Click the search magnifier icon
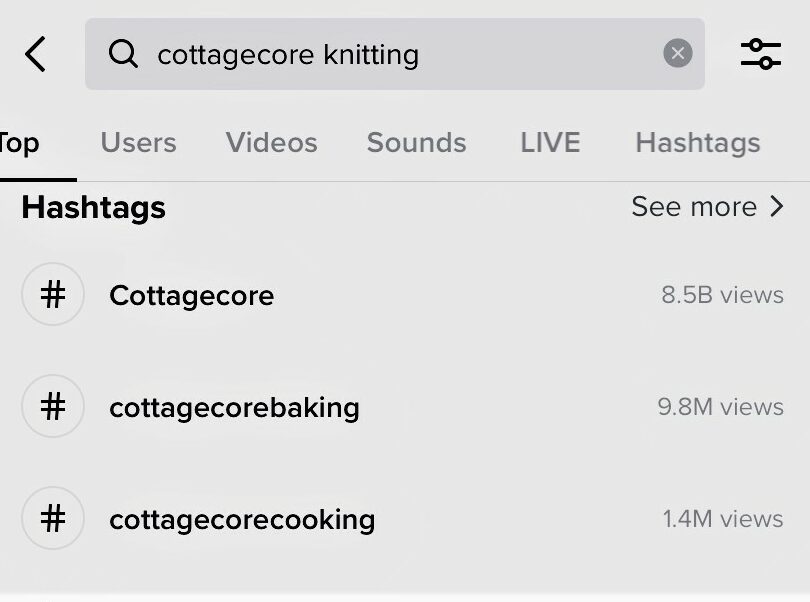The width and height of the screenshot is (810, 602). [x=123, y=54]
